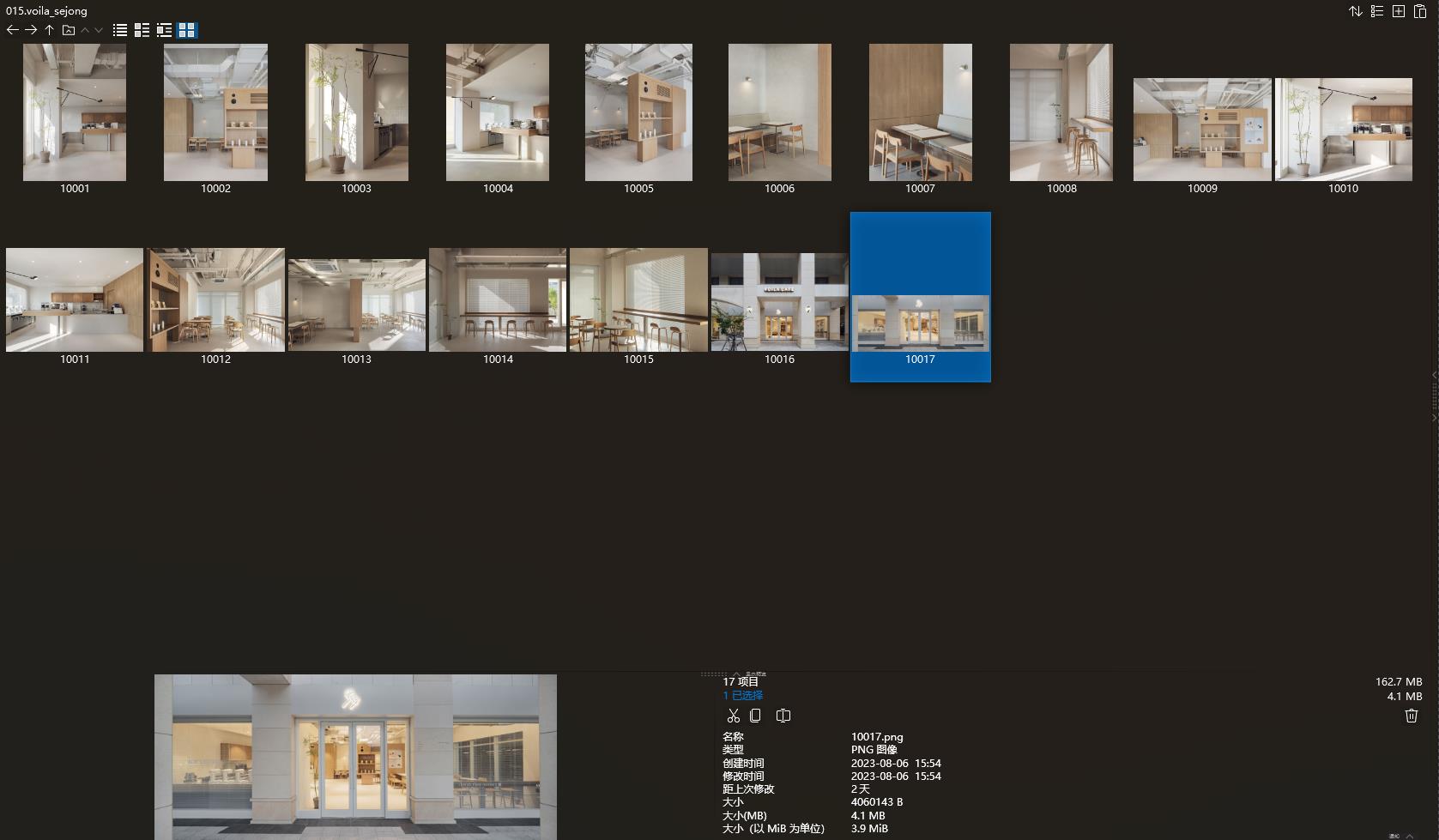The image size is (1439, 840).
Task: Collapse the preview pane chevron
Action: tap(1434, 375)
